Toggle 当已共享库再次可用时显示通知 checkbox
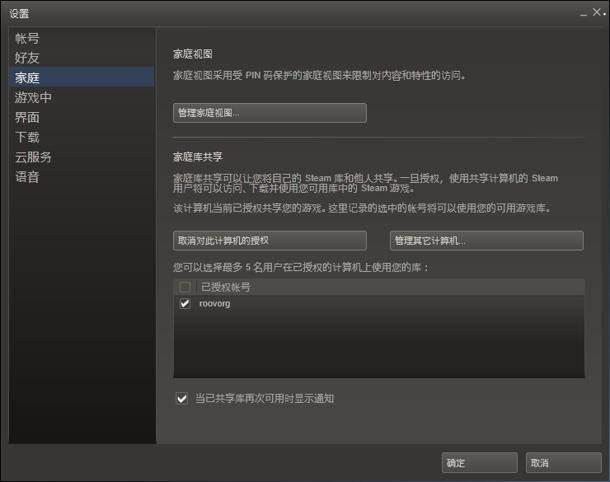Image resolution: width=610 pixels, height=482 pixels. (182, 398)
